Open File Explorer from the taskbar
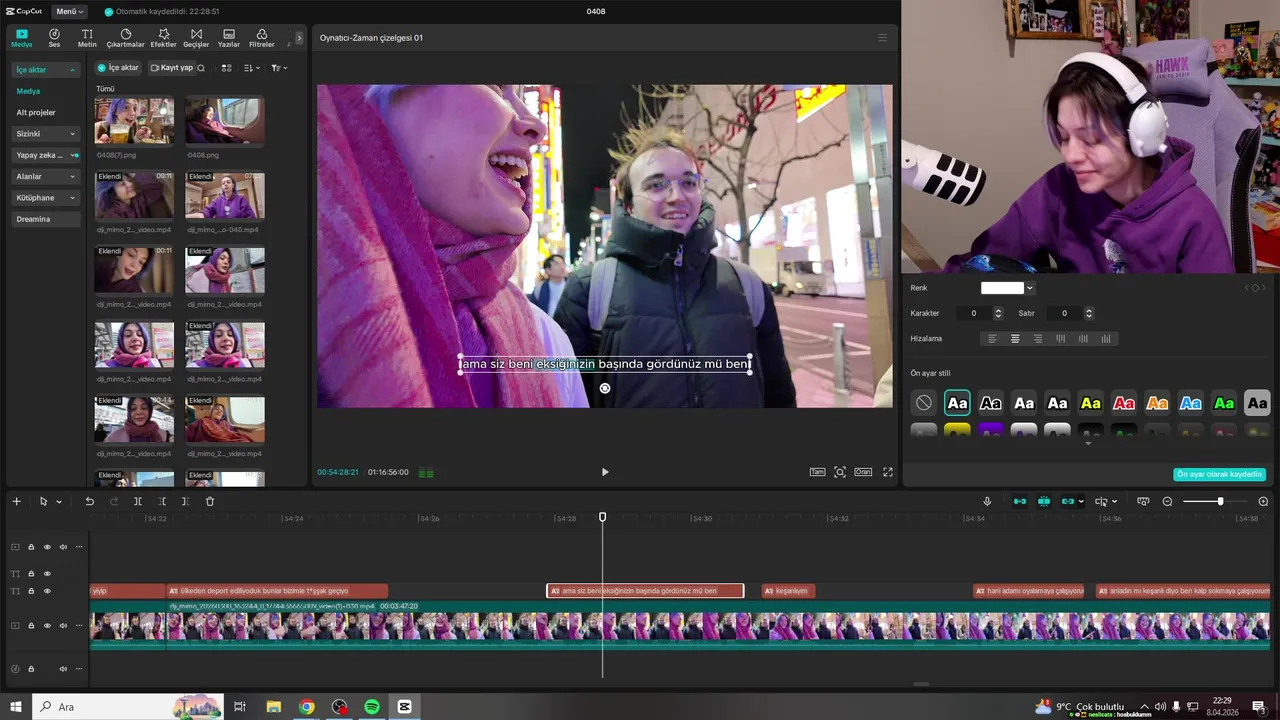1280x720 pixels. pyautogui.click(x=274, y=707)
